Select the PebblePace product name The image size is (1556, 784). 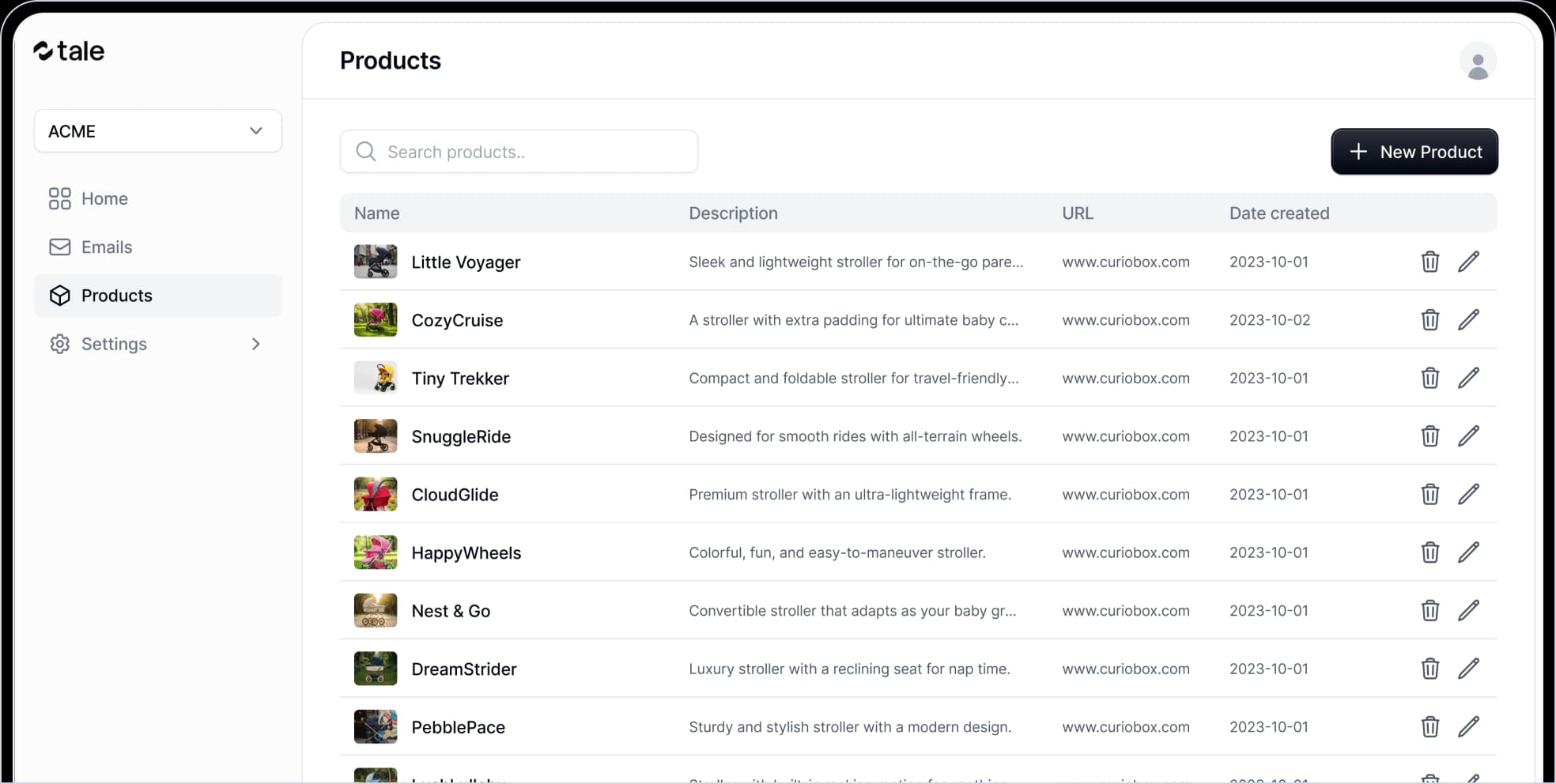point(459,727)
